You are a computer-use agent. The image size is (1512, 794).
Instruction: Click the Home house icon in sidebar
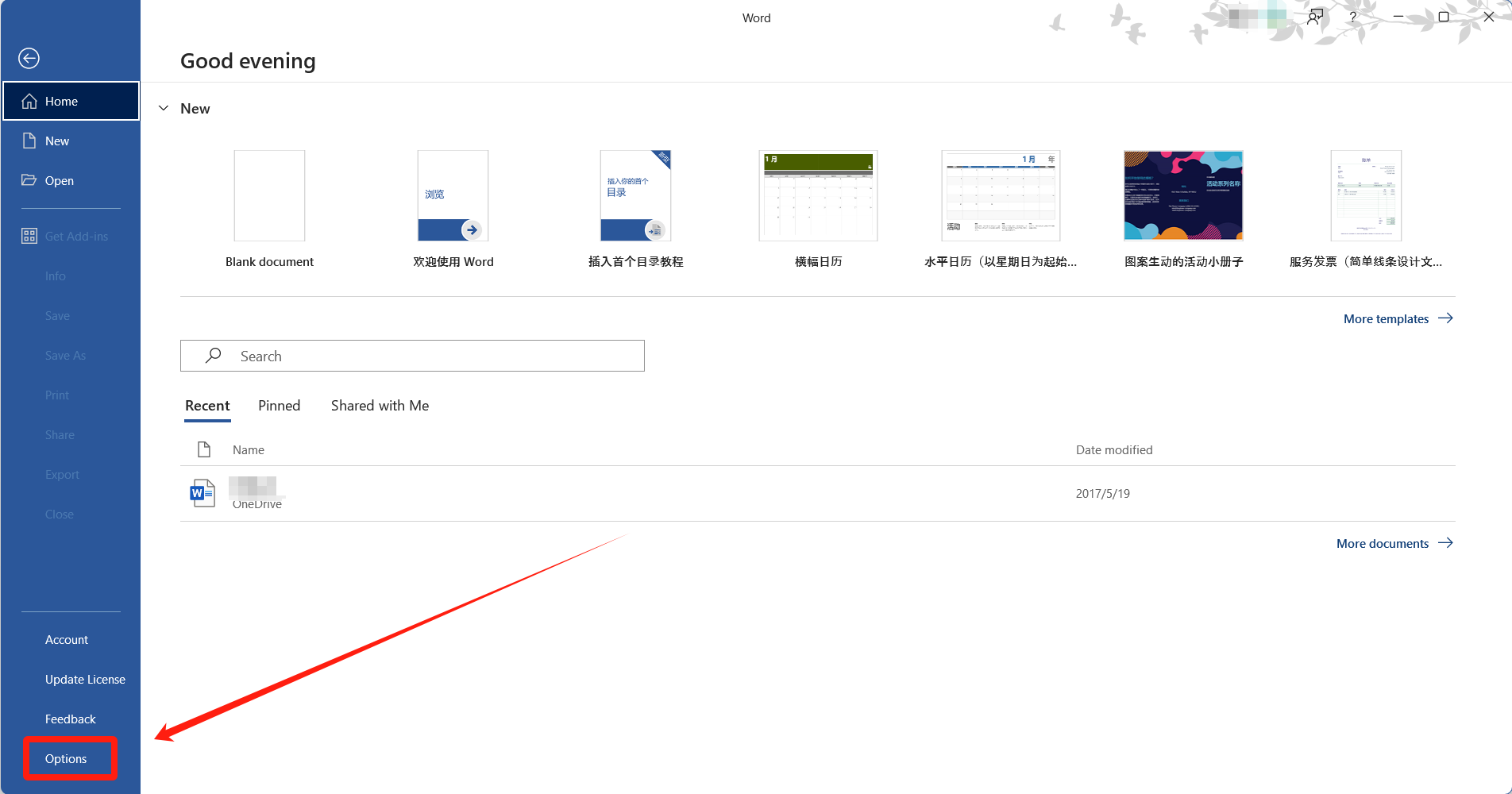point(29,101)
